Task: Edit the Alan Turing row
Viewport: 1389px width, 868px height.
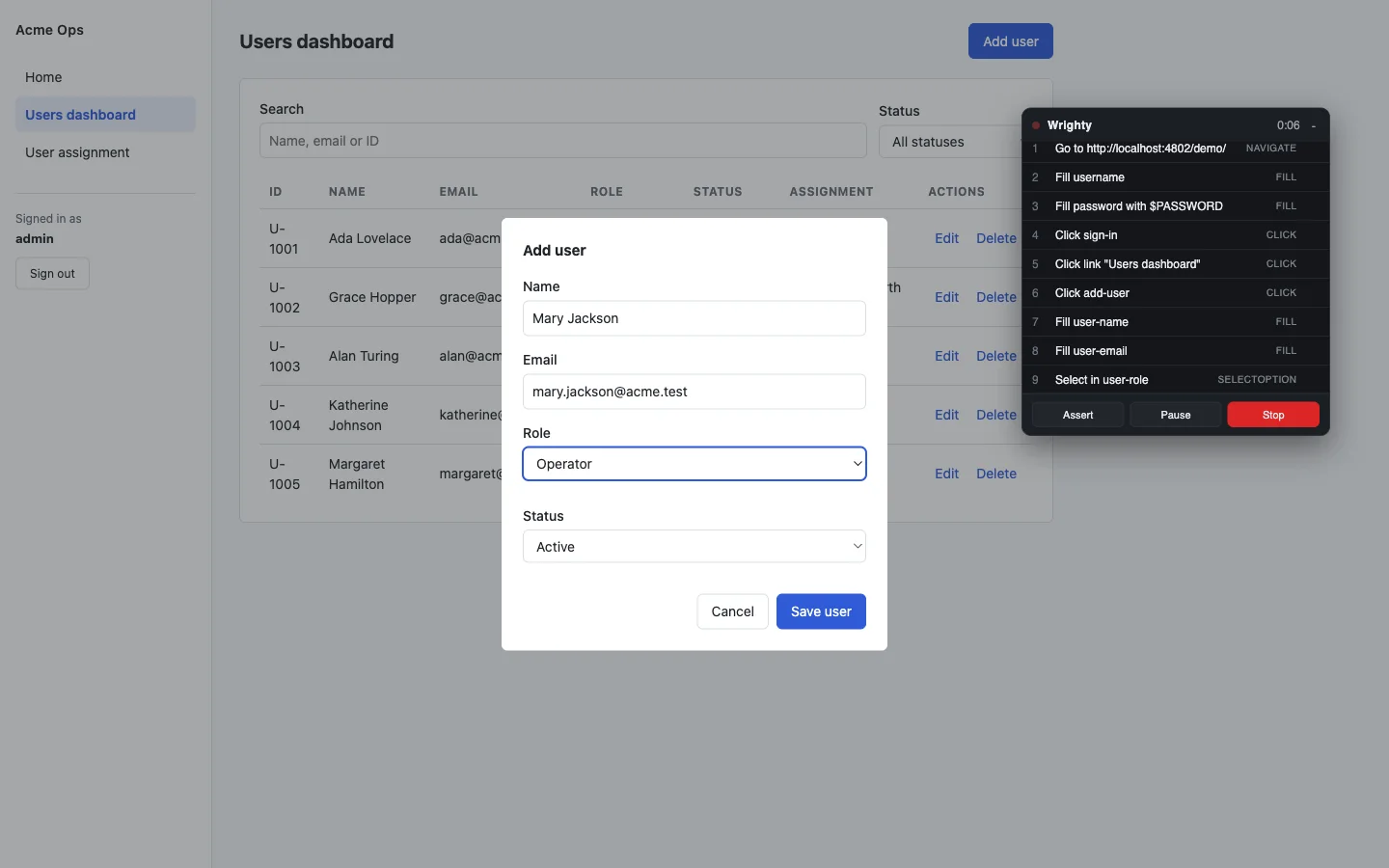Action: [946, 356]
